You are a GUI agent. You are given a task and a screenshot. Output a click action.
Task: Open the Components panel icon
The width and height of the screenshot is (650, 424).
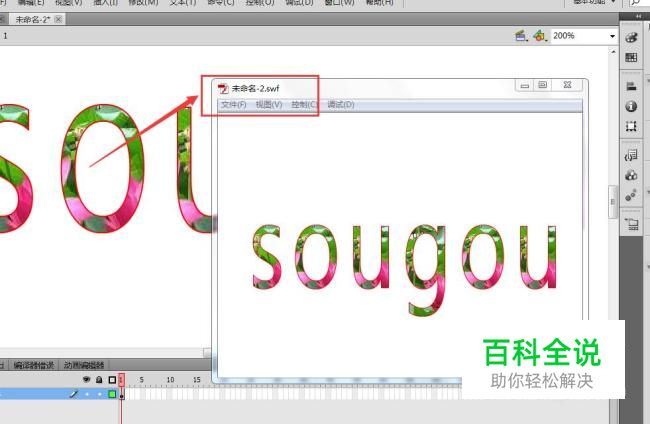pos(631,176)
